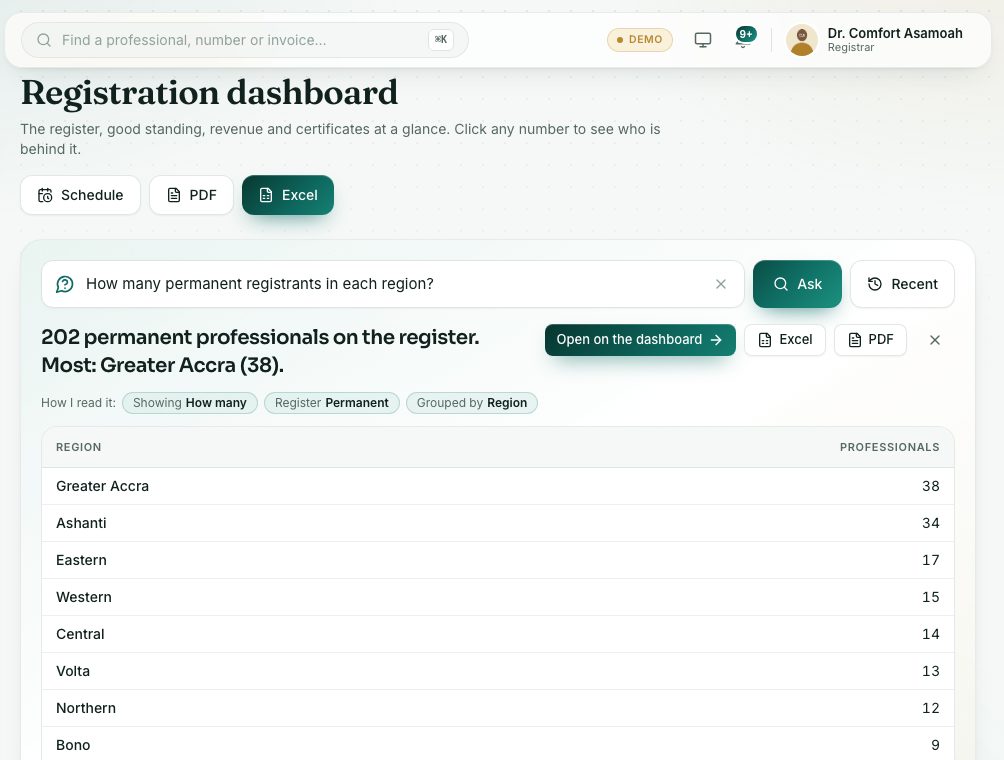Click the count 15 for Western

pos(930,597)
